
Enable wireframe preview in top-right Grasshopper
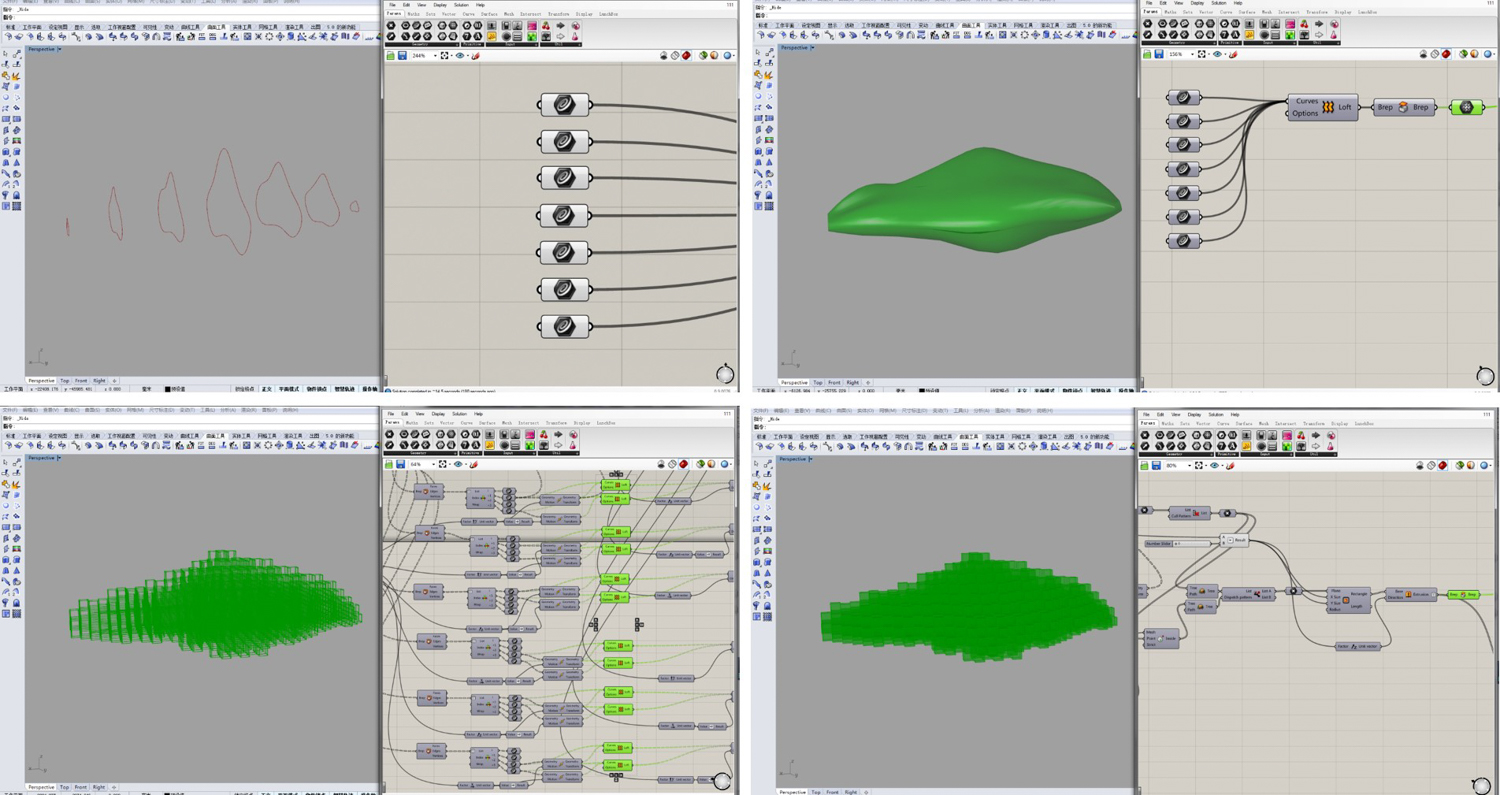click(x=1435, y=54)
